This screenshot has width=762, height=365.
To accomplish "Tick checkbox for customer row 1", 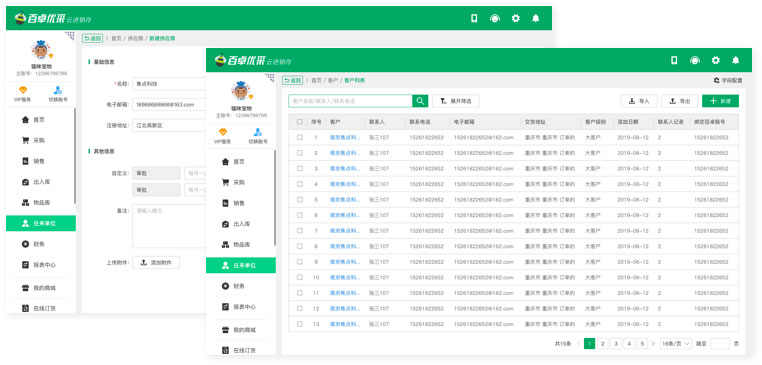I will 299,137.
